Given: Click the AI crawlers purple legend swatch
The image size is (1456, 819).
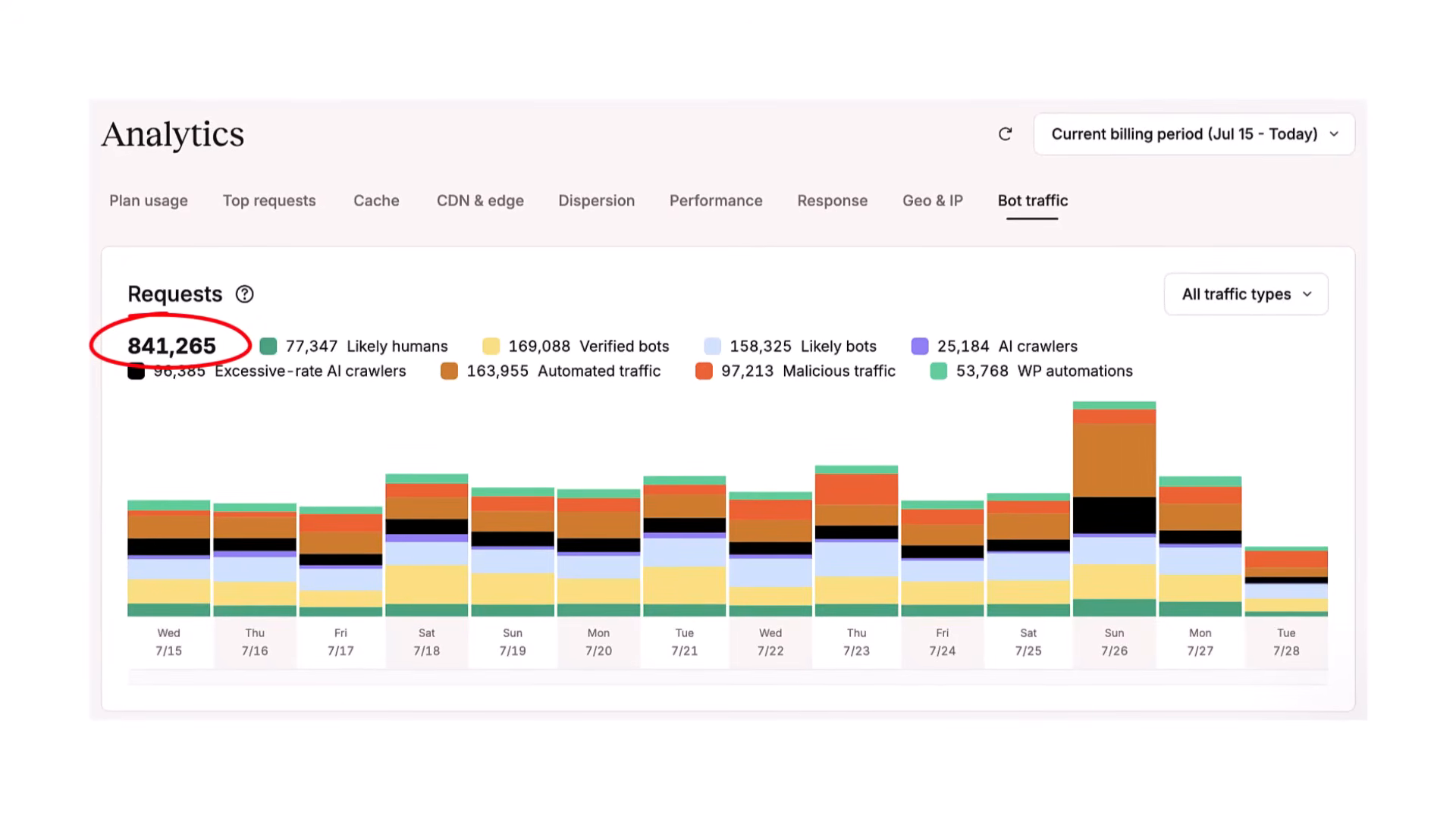Looking at the screenshot, I should (920, 347).
